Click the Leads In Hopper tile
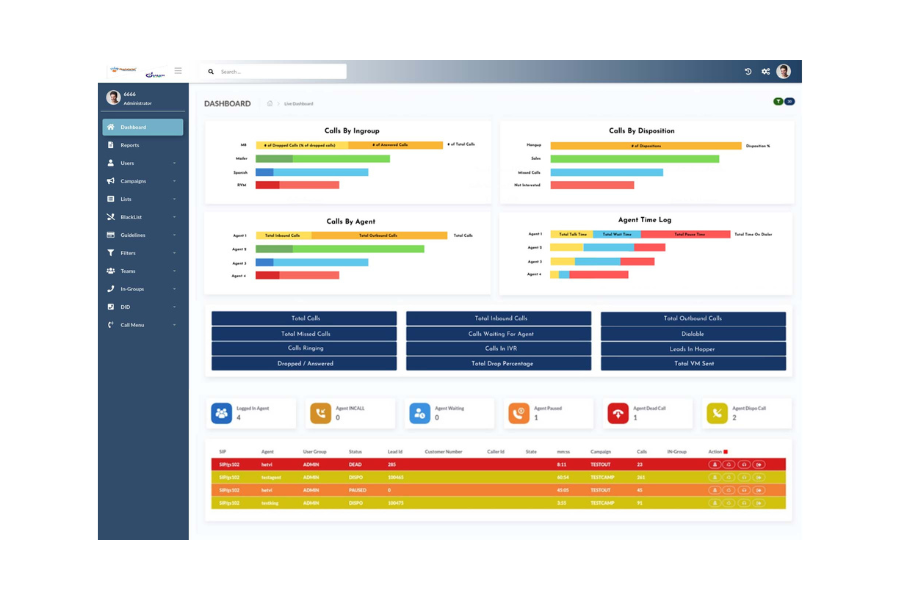 [x=693, y=349]
